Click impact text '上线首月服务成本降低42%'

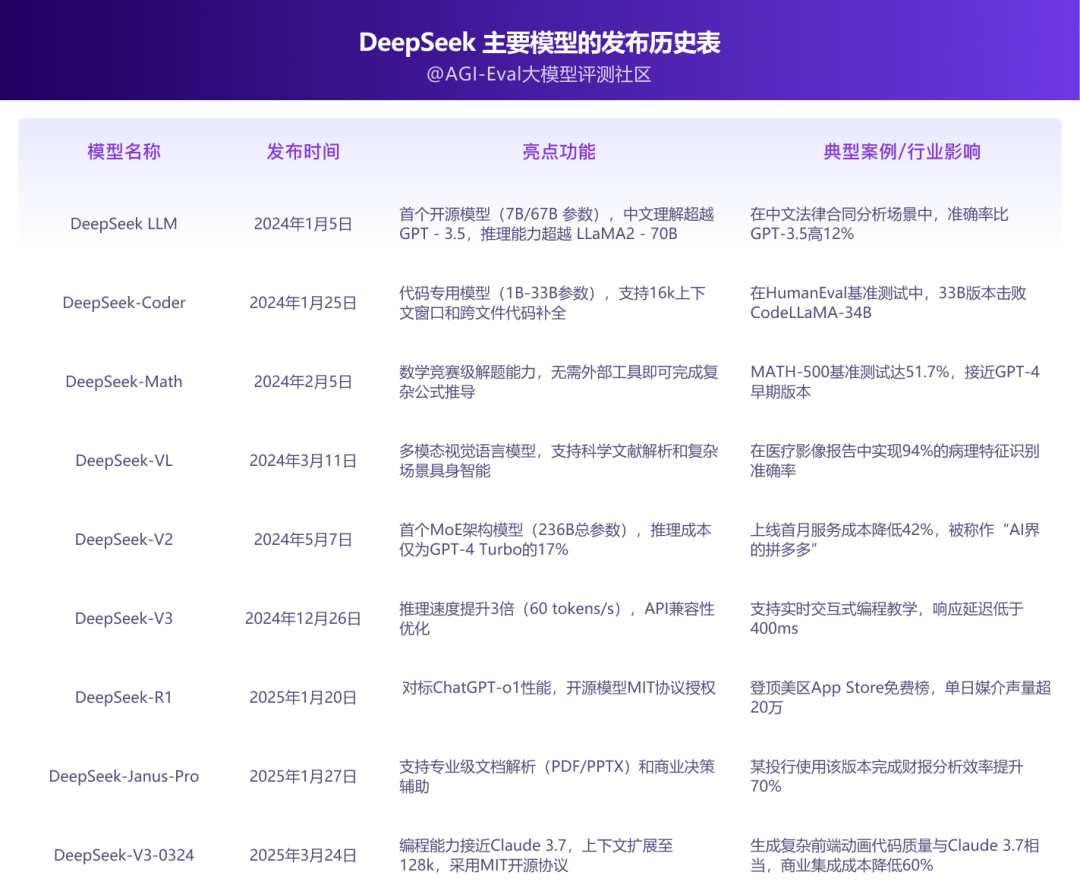tap(842, 530)
